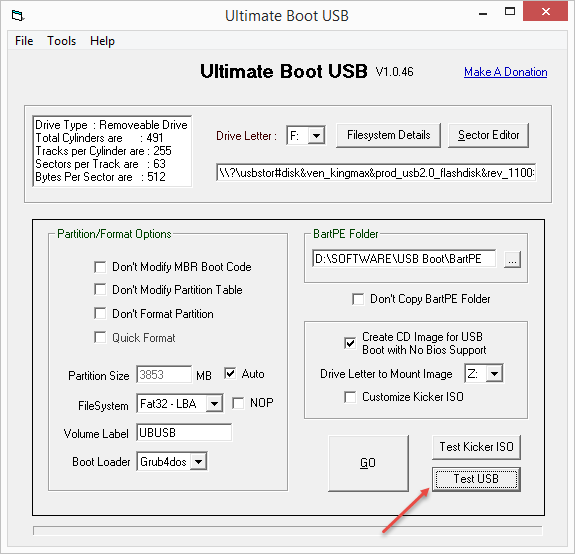Click the Drive Type : Removeable Drive text
575x554 pixels.
coord(111,125)
